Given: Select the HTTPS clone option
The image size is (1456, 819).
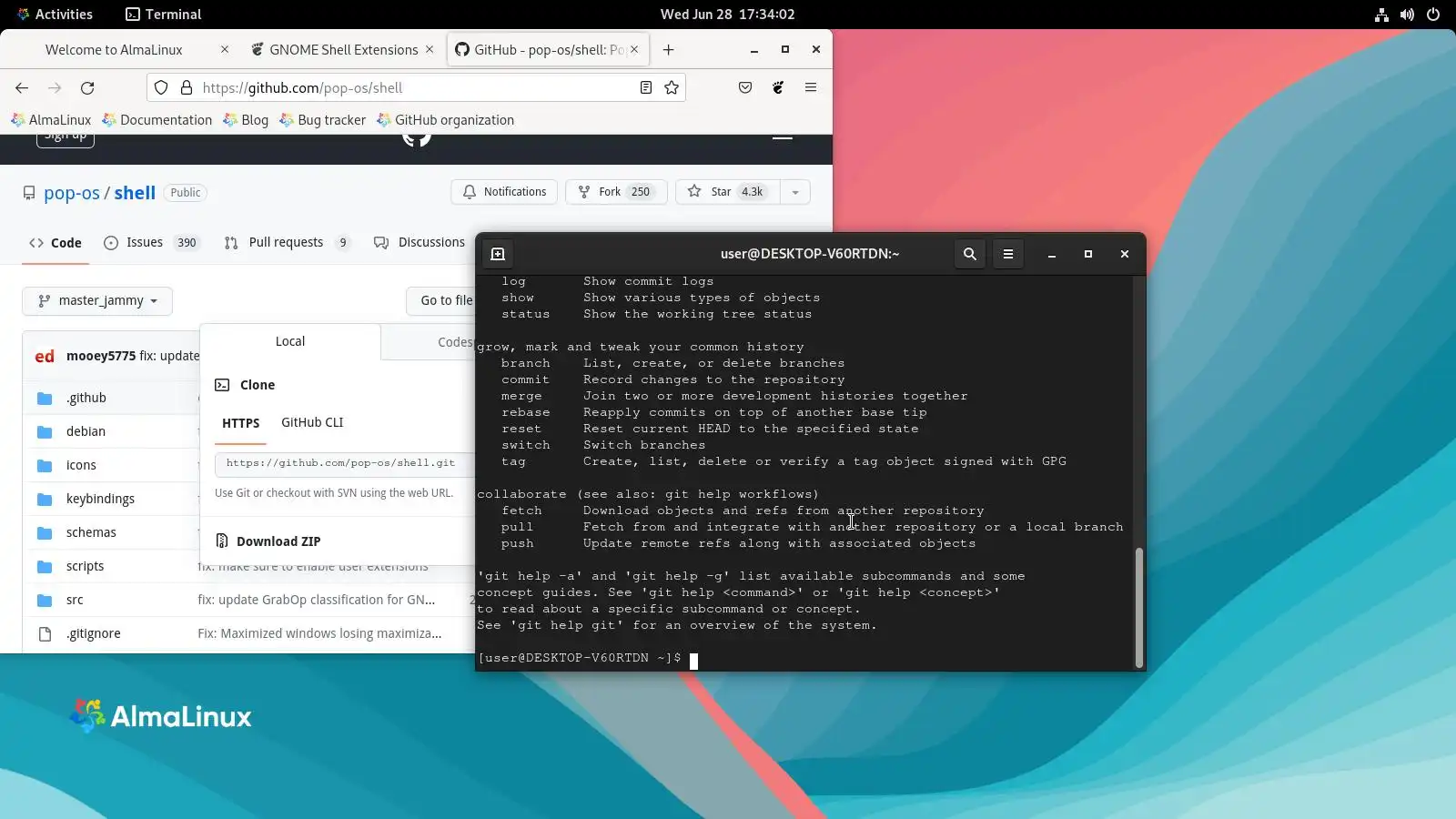Looking at the screenshot, I should (240, 423).
